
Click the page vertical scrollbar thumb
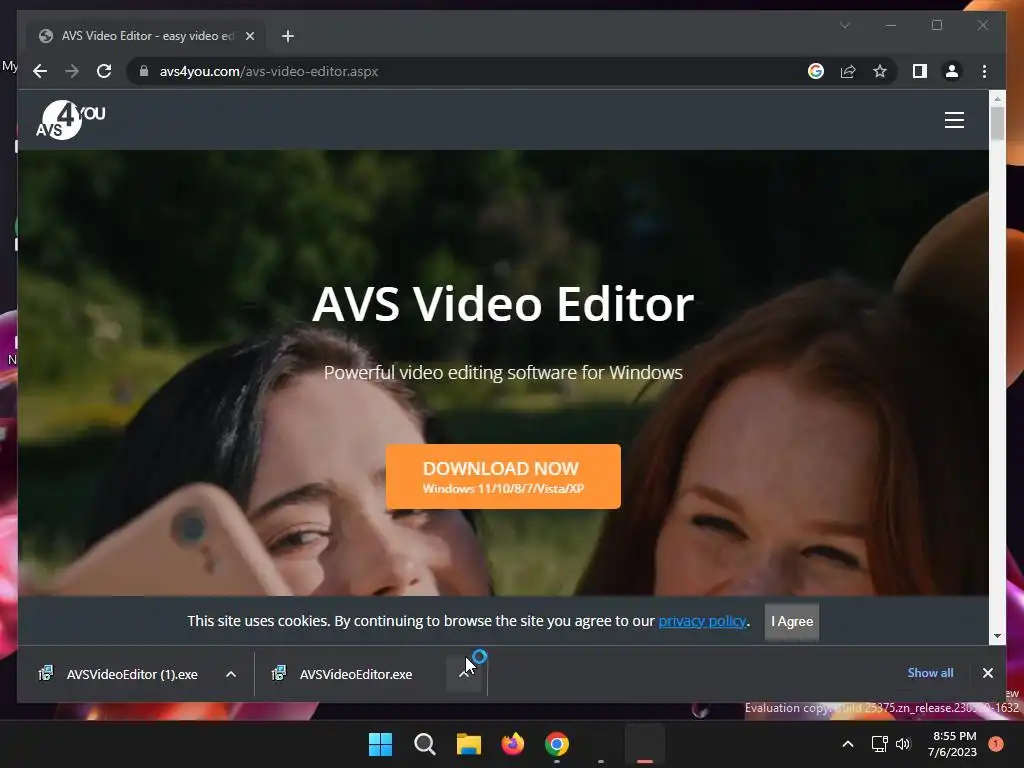click(x=997, y=123)
